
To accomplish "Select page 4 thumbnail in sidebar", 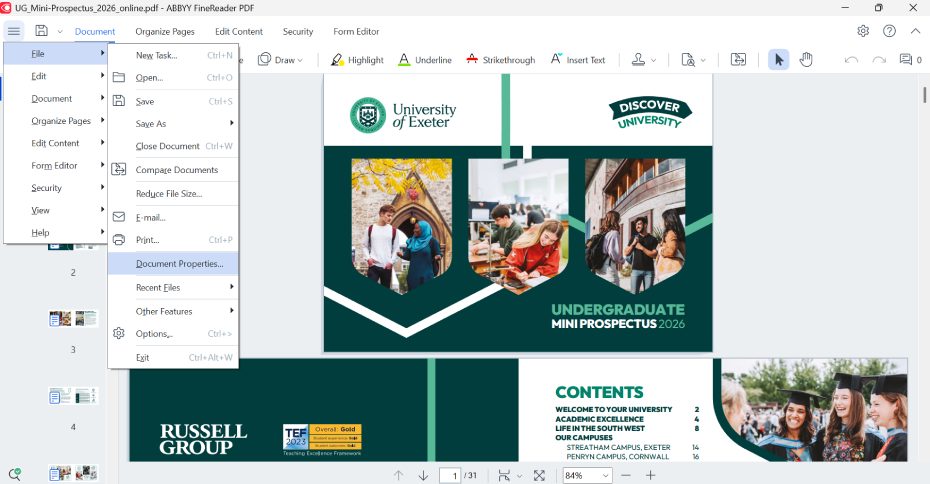I will [x=73, y=396].
